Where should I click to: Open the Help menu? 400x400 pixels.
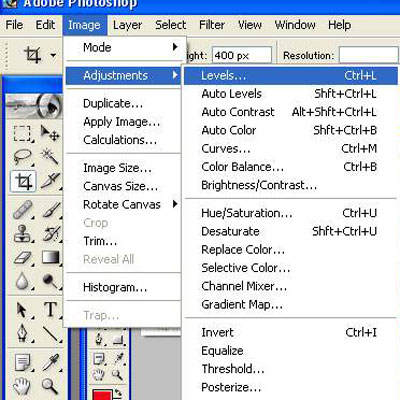pos(339,25)
